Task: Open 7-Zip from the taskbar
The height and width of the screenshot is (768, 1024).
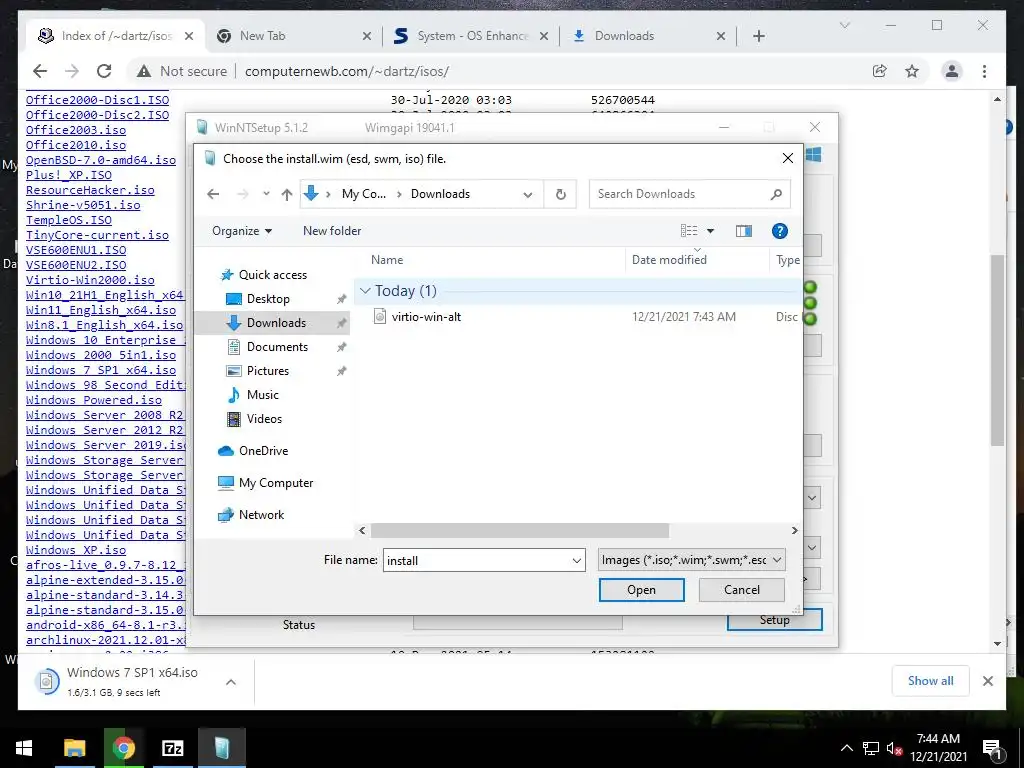Action: point(172,748)
